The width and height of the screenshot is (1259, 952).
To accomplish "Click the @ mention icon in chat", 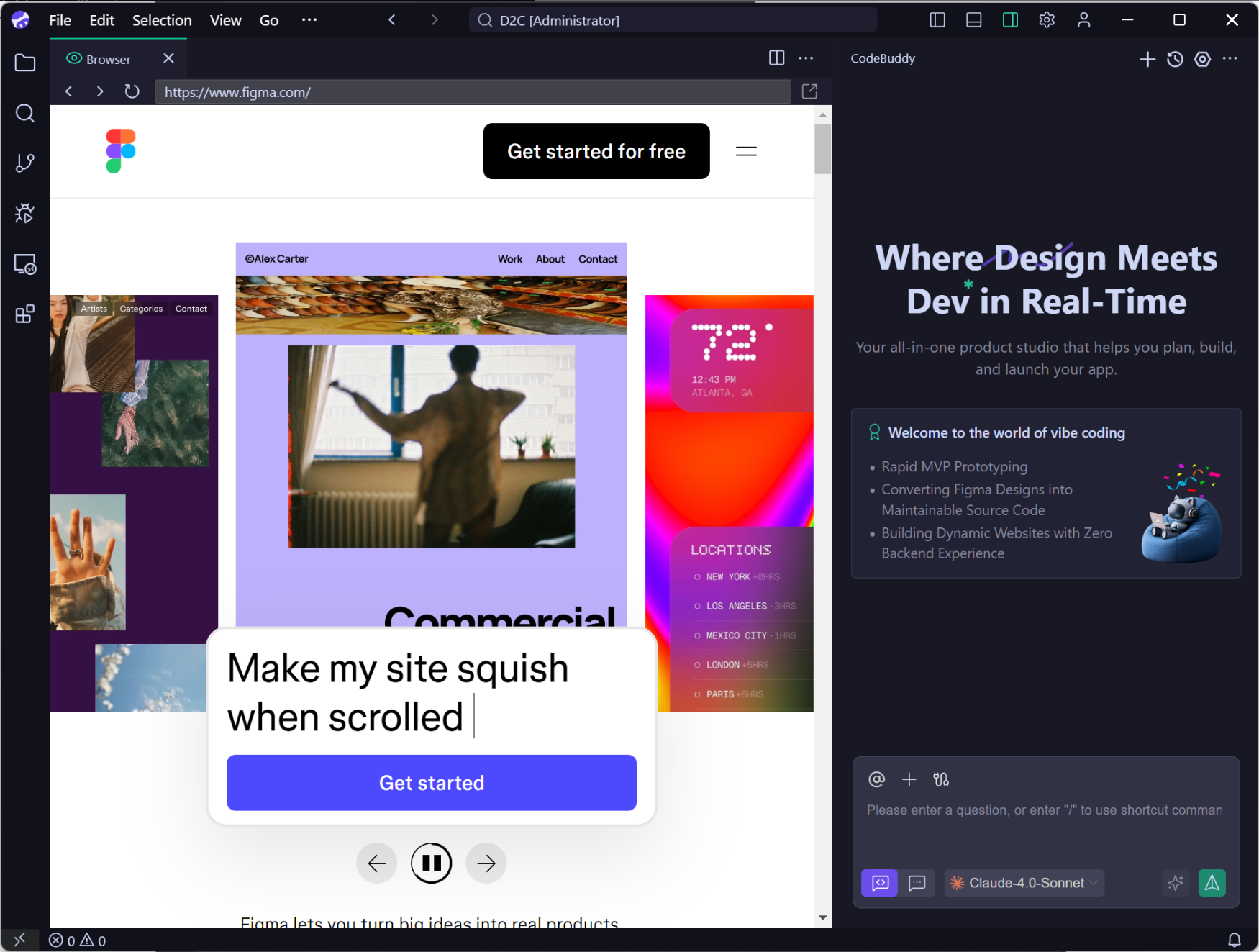I will [876, 779].
